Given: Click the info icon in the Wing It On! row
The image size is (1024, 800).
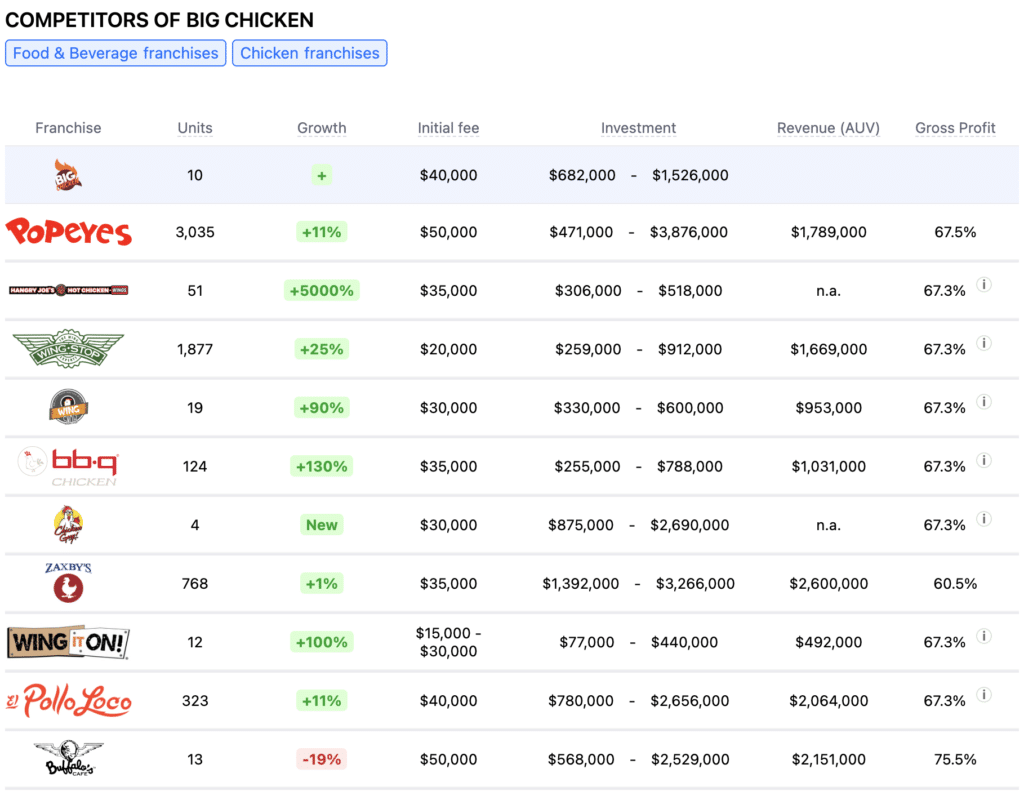Looking at the screenshot, I should click(x=984, y=636).
